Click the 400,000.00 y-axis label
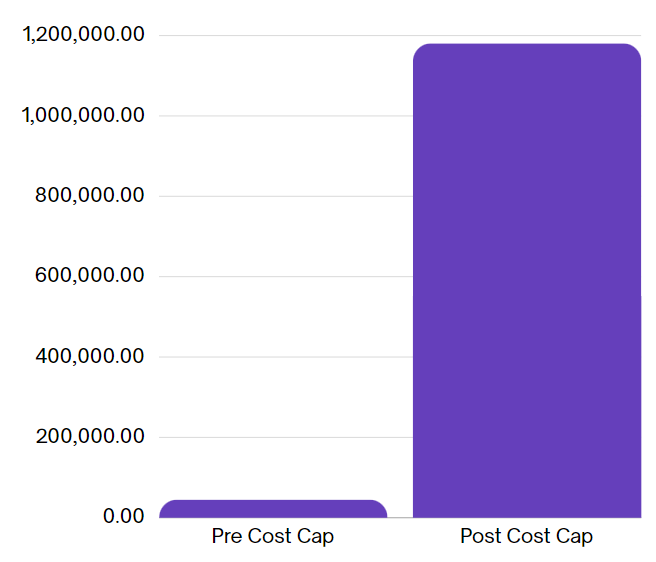 click(x=90, y=357)
